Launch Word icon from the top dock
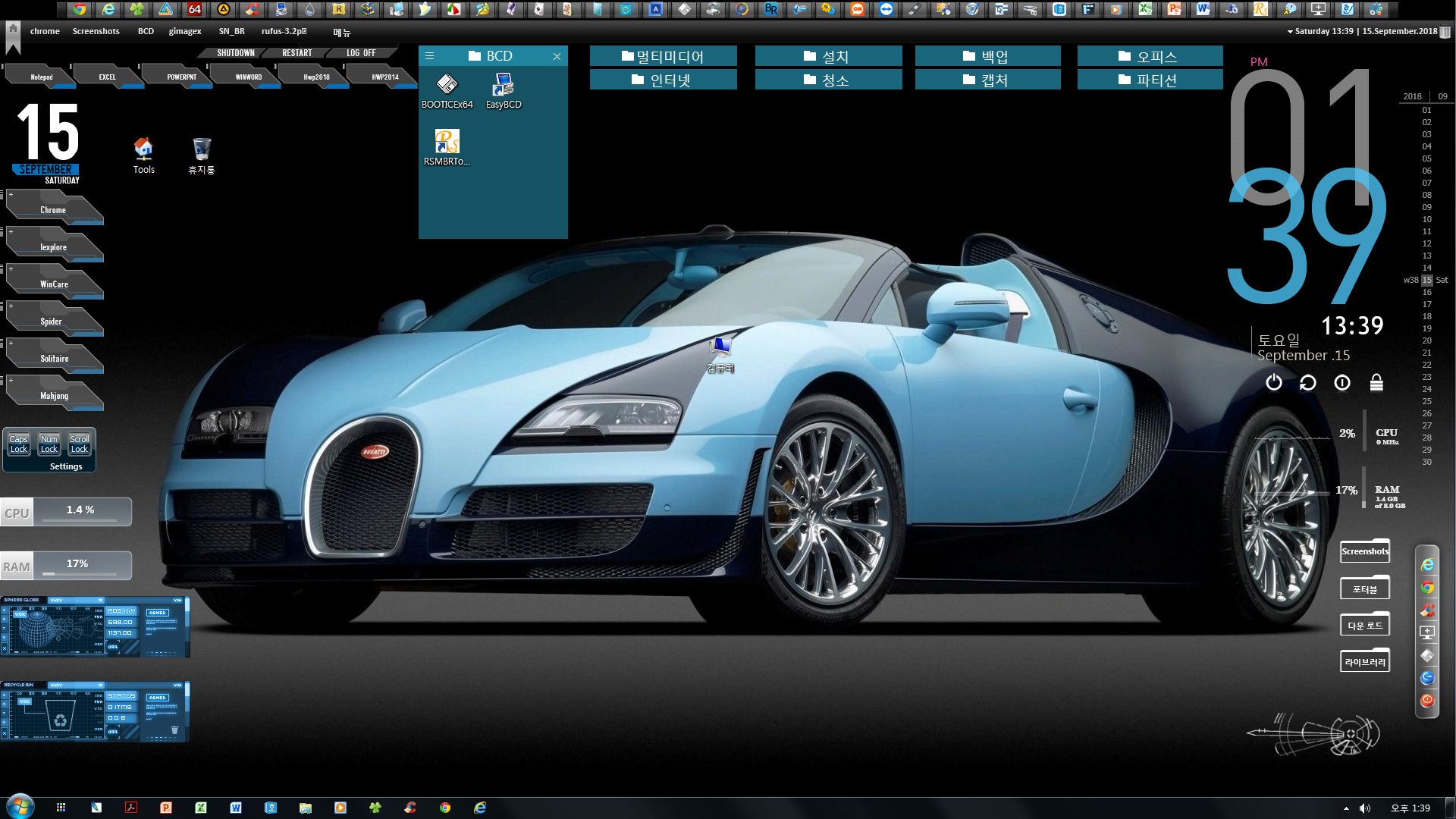The height and width of the screenshot is (819, 1456). (1203, 10)
